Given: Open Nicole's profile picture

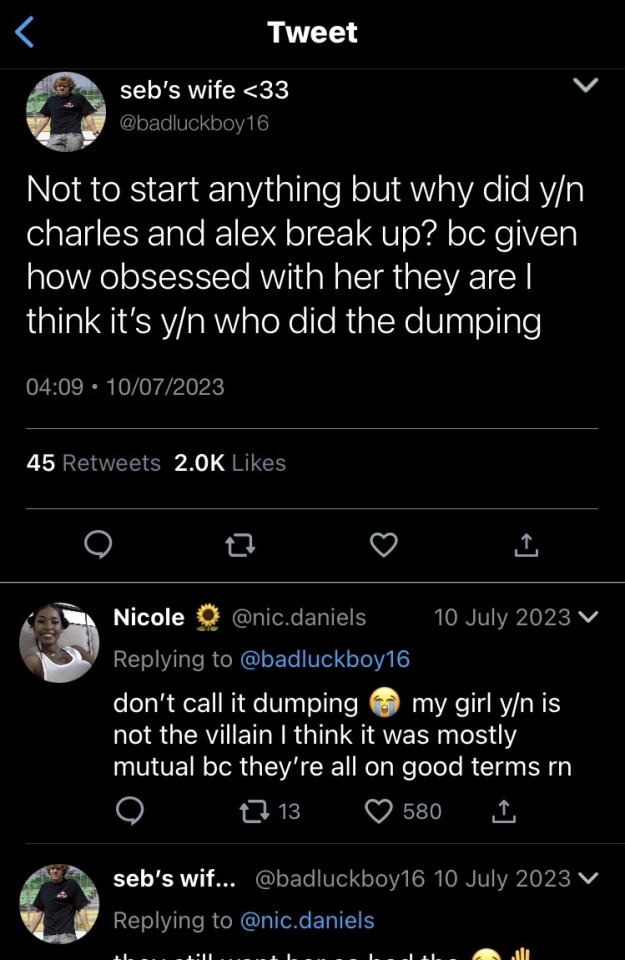Looking at the screenshot, I should 59,642.
